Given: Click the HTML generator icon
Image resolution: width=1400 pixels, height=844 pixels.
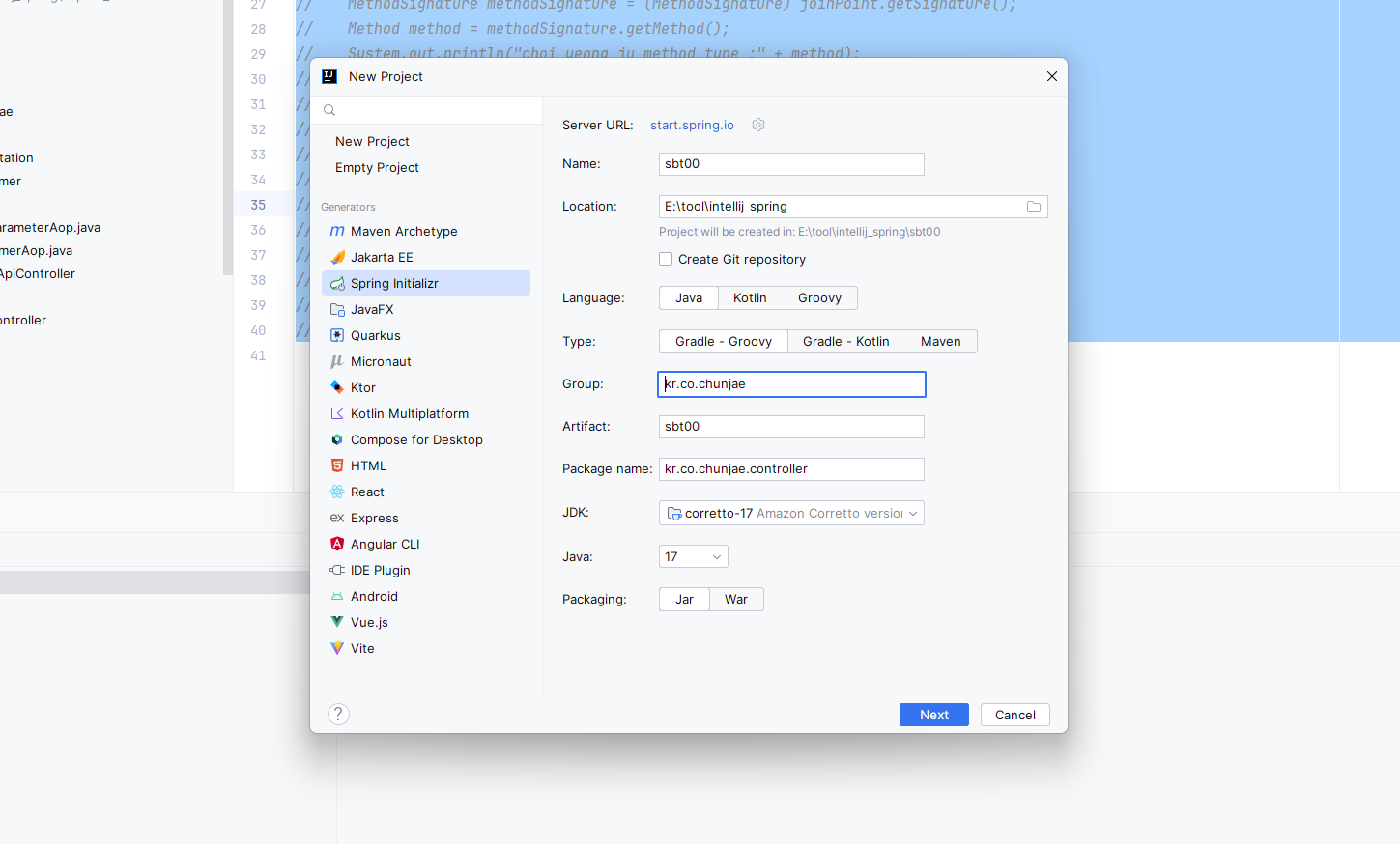Looking at the screenshot, I should (x=337, y=465).
